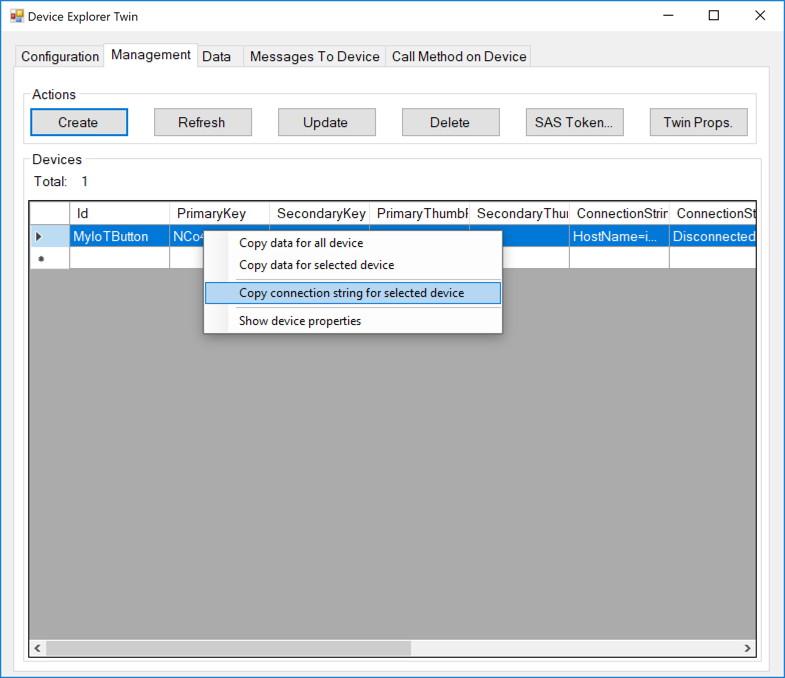Viewport: 785px width, 678px height.
Task: Click the Create button
Action: (x=79, y=122)
